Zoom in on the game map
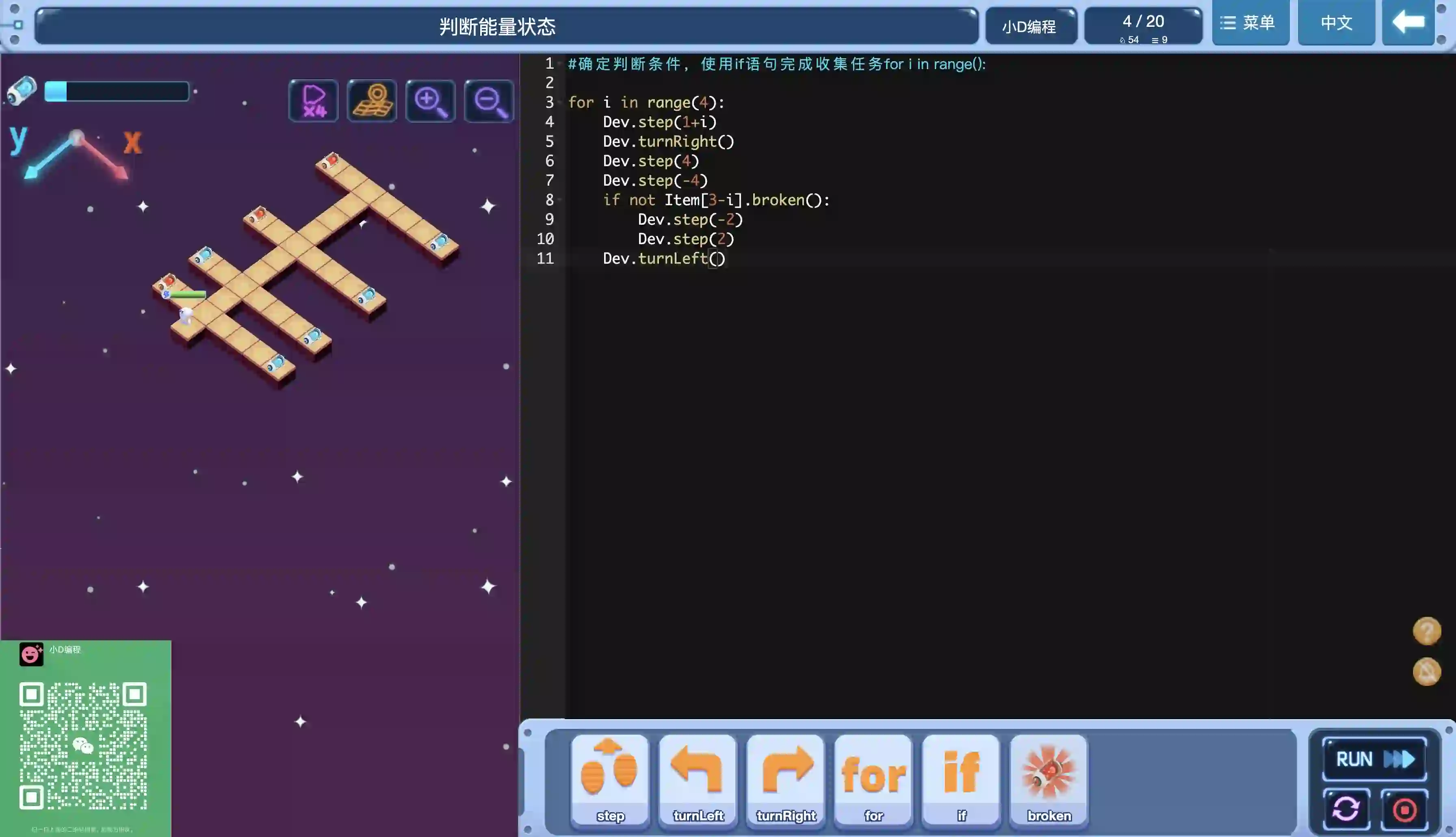Image resolution: width=1456 pixels, height=837 pixels. [x=430, y=101]
